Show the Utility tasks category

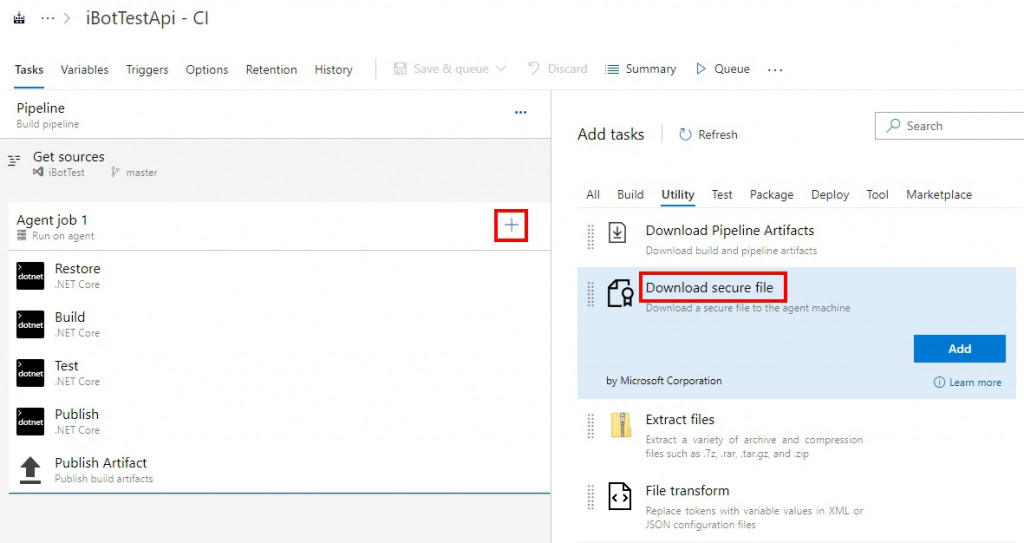(x=677, y=195)
